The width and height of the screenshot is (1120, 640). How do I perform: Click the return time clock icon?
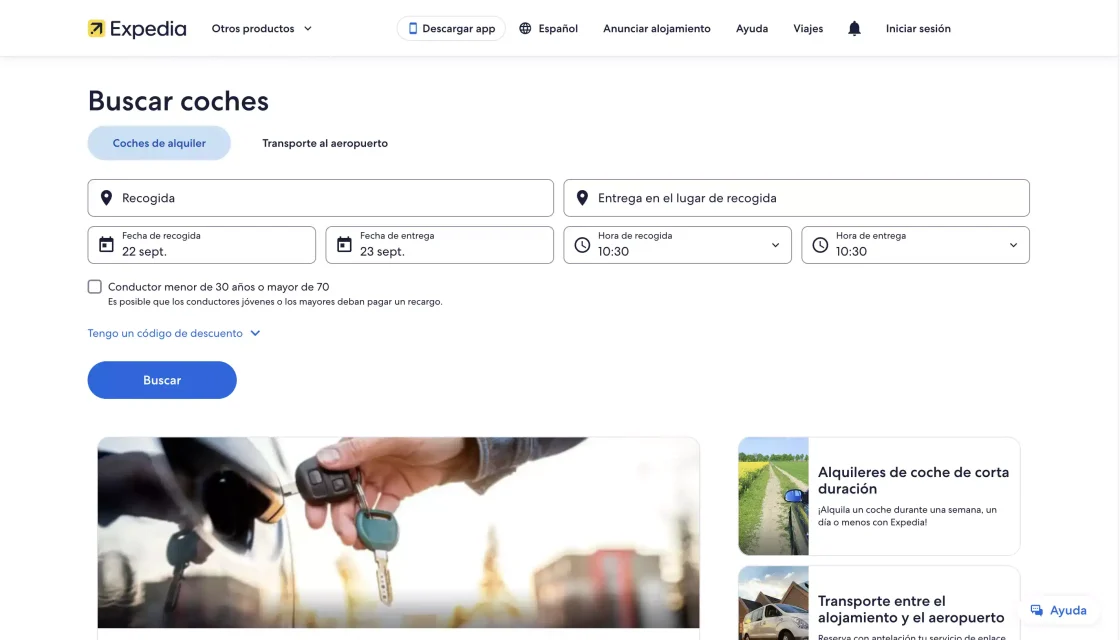tap(820, 245)
